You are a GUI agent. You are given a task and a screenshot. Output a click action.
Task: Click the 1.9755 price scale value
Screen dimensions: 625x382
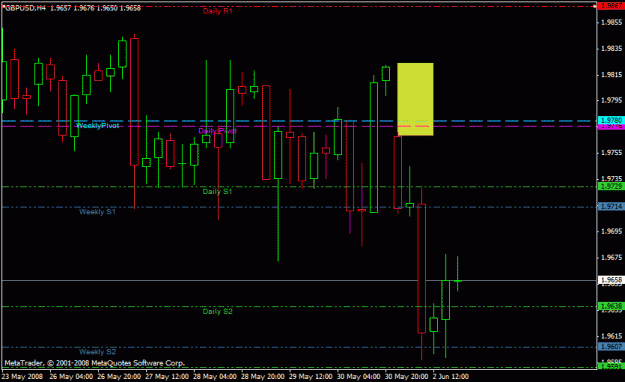pyautogui.click(x=611, y=153)
